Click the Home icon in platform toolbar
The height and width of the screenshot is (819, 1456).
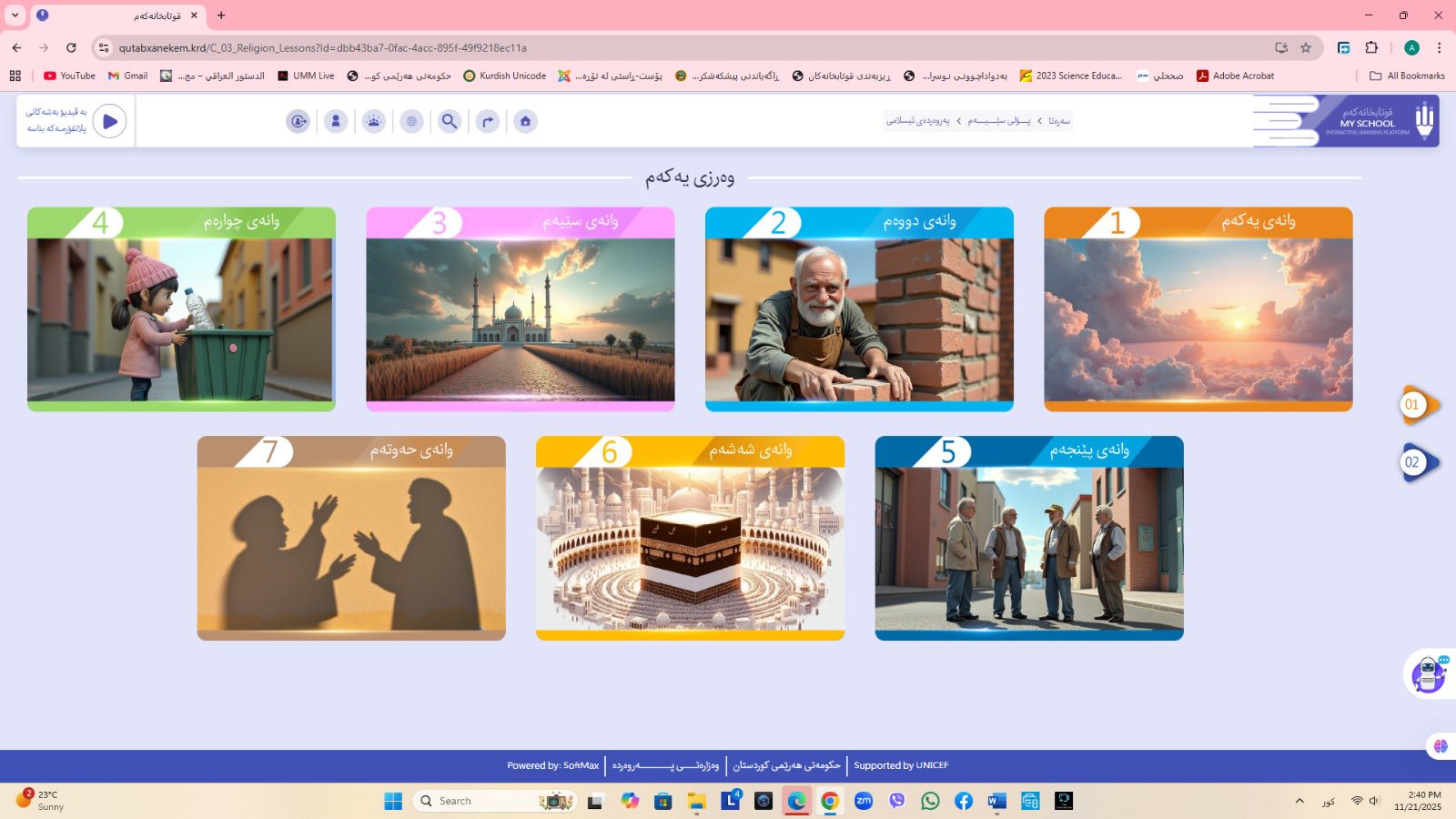(525, 121)
